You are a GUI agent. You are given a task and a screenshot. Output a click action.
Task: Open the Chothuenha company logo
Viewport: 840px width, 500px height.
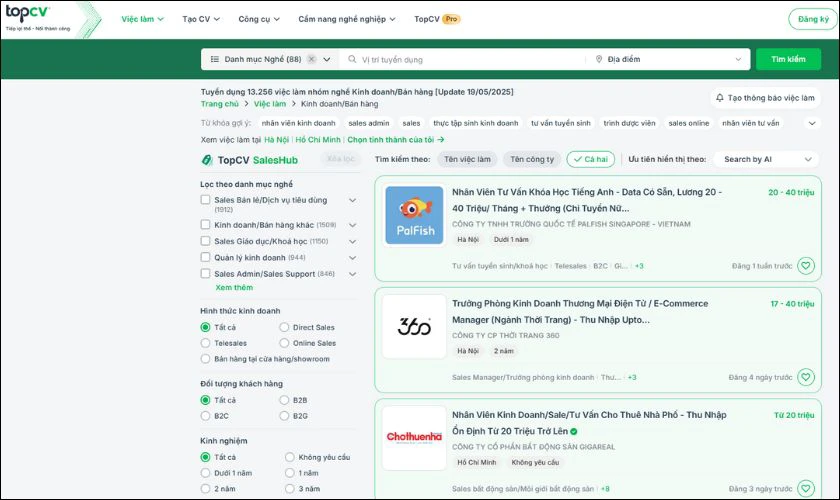point(414,438)
